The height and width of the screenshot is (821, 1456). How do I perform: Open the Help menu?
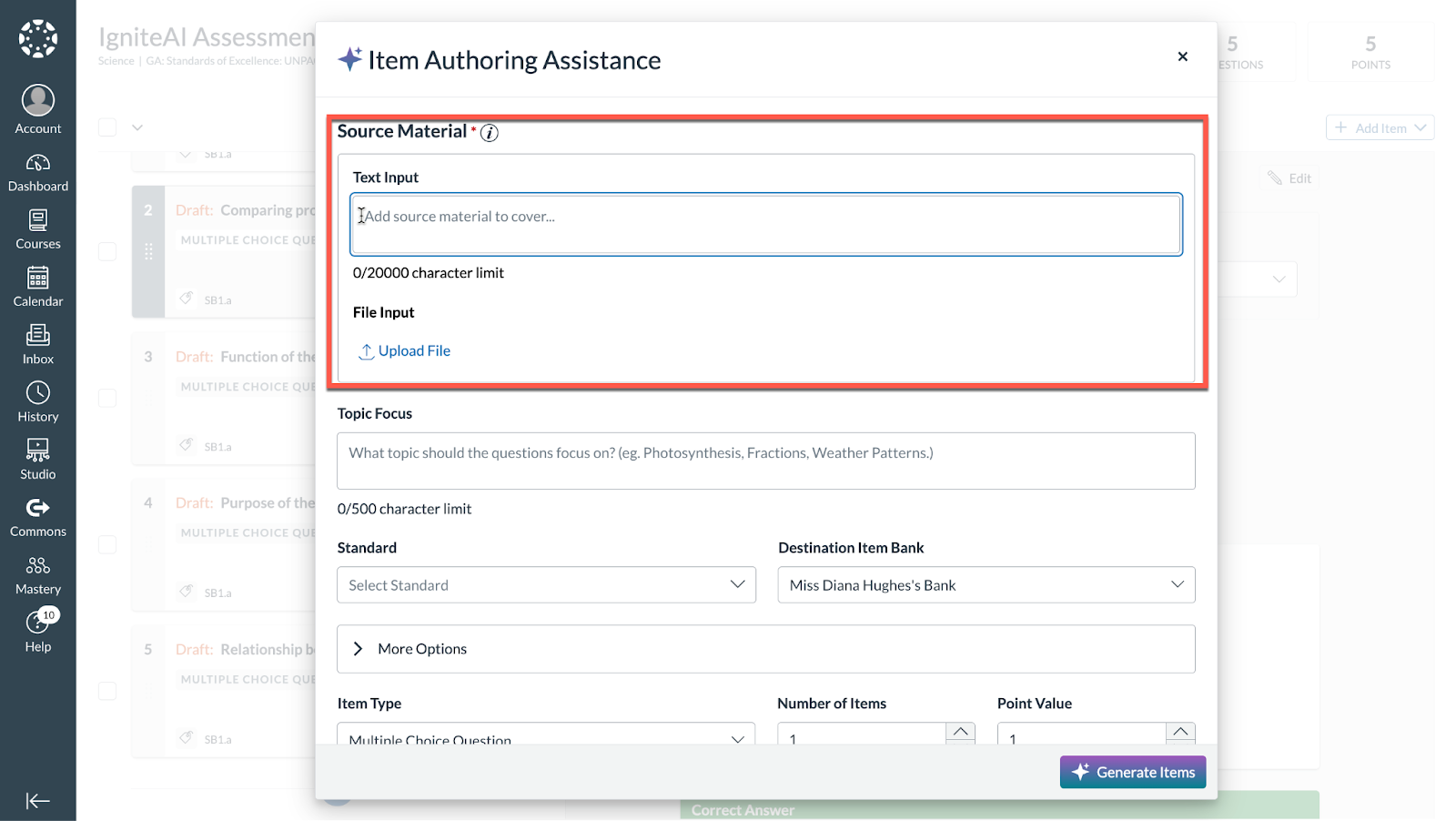(x=38, y=633)
